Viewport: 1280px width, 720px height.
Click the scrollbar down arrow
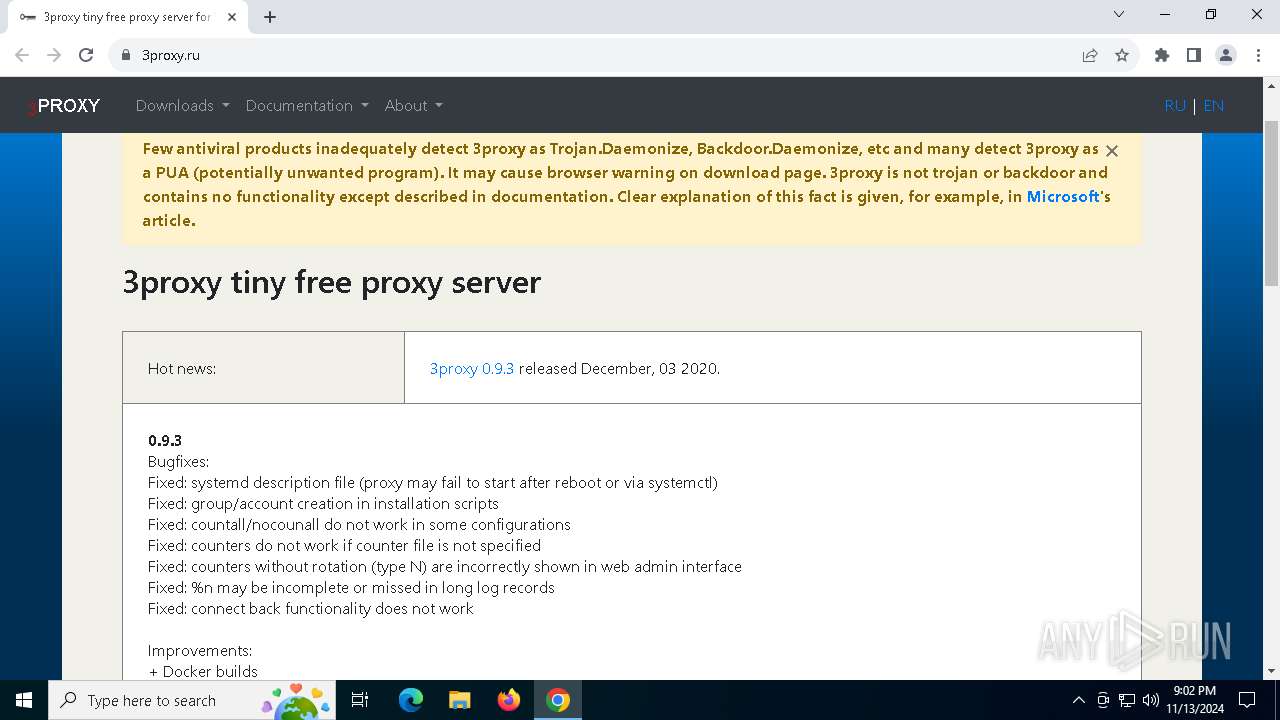1271,671
